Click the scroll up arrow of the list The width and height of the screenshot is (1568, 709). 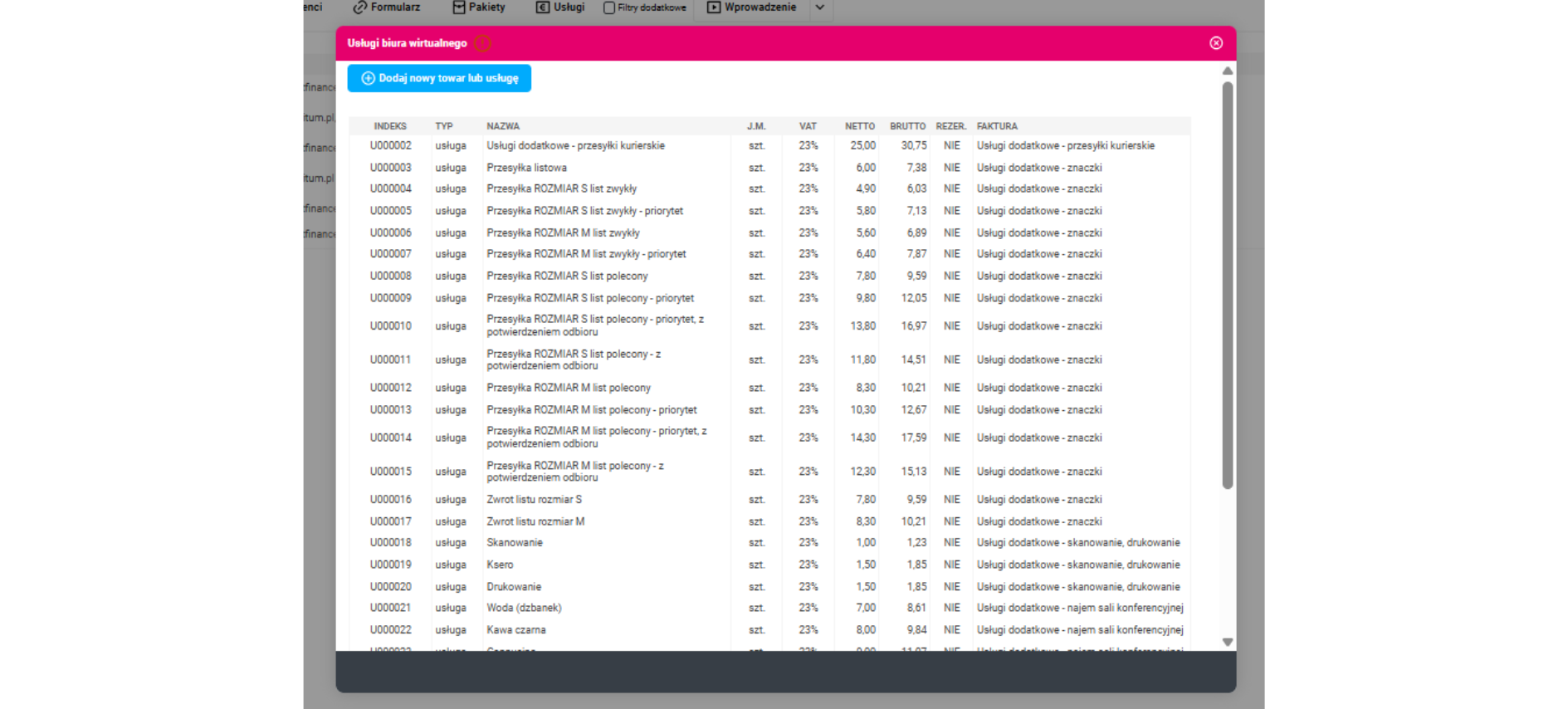click(x=1227, y=71)
